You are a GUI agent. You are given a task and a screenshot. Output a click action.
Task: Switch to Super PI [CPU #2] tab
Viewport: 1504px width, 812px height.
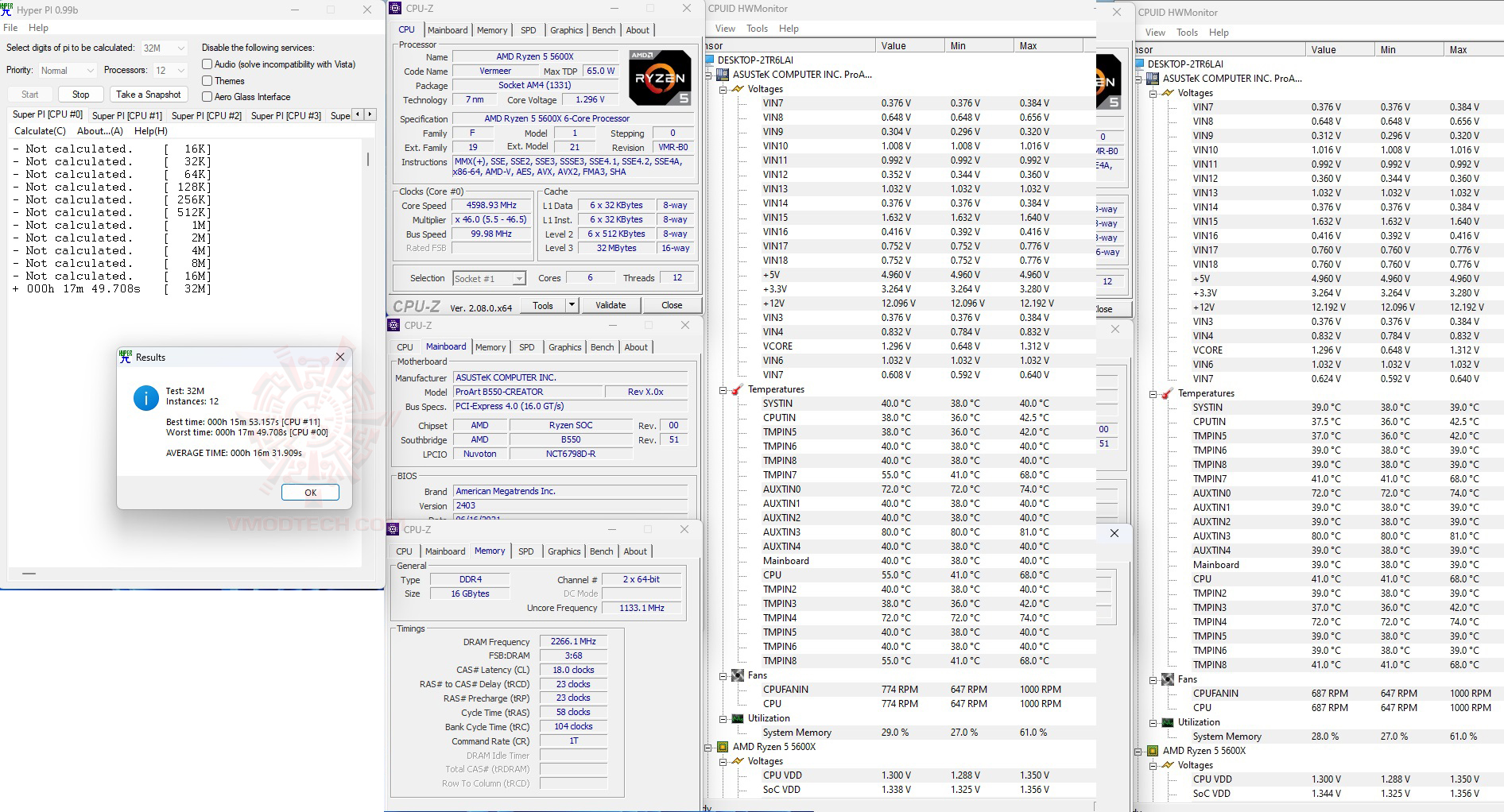click(207, 116)
